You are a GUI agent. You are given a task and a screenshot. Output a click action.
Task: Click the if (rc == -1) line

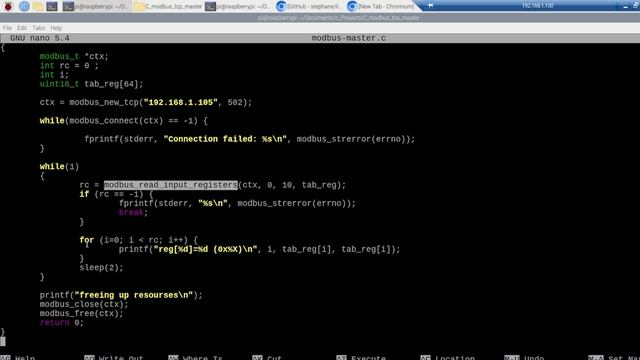(x=116, y=194)
